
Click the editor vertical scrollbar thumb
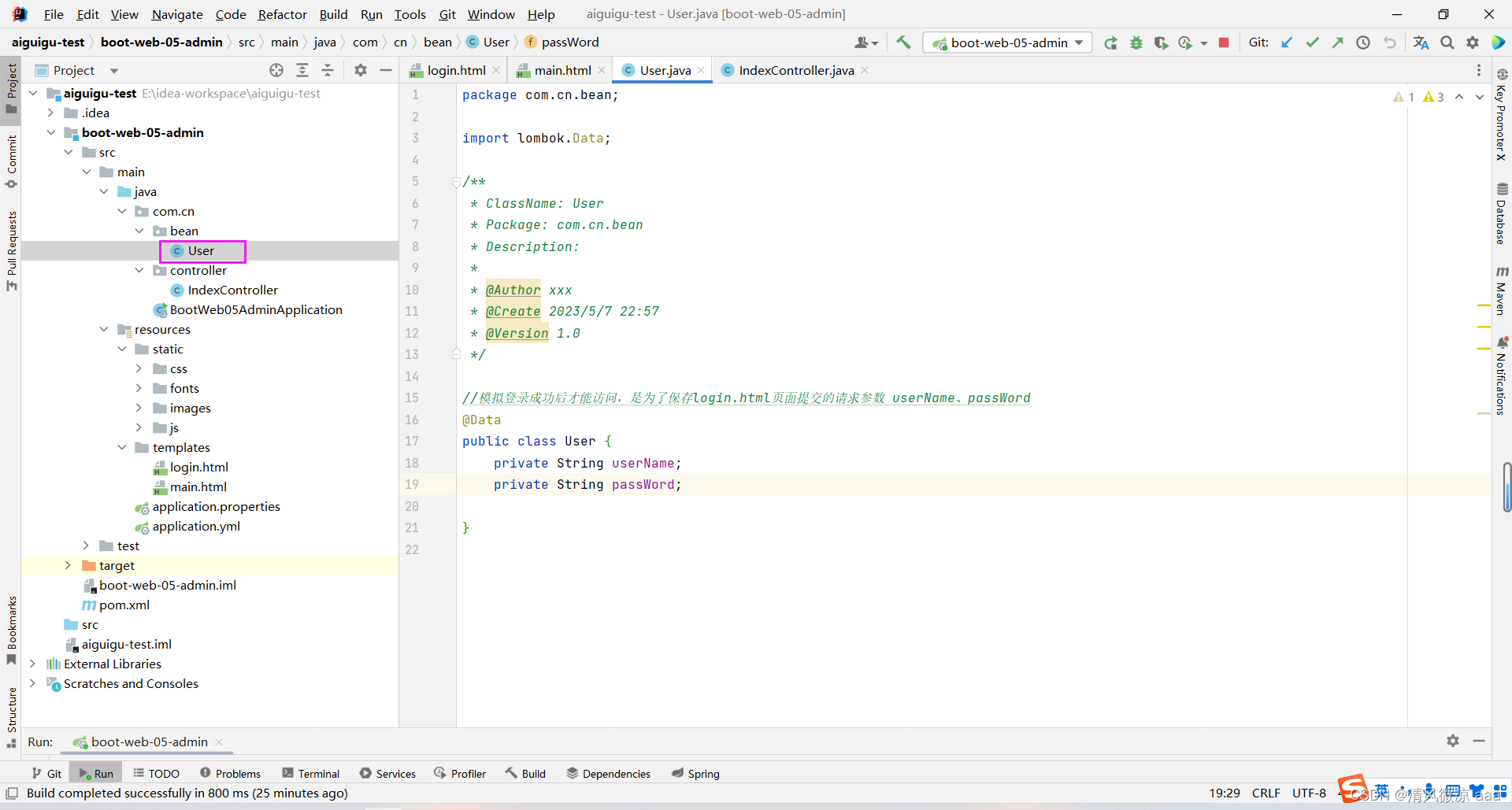pos(1506,487)
